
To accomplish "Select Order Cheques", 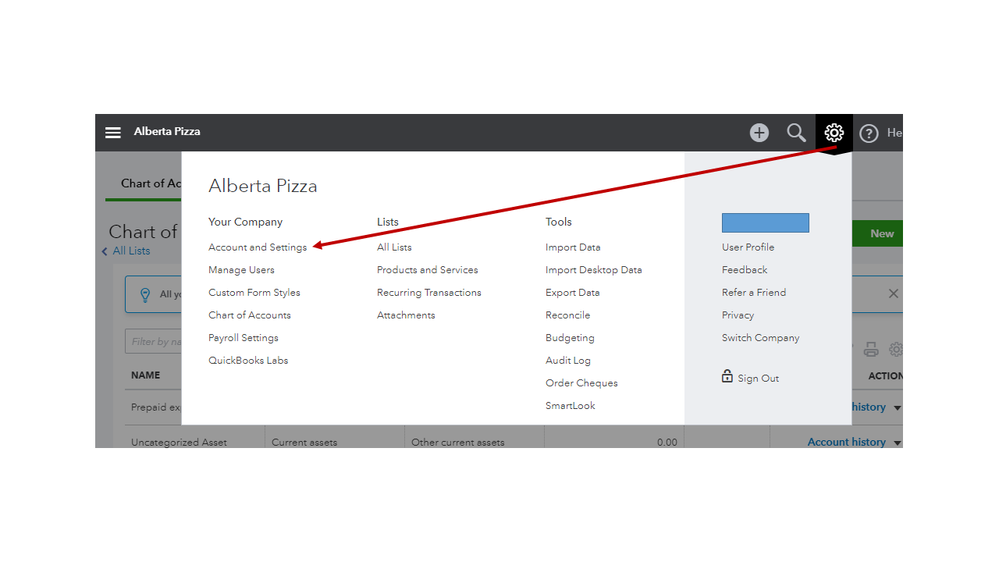I will 582,383.
